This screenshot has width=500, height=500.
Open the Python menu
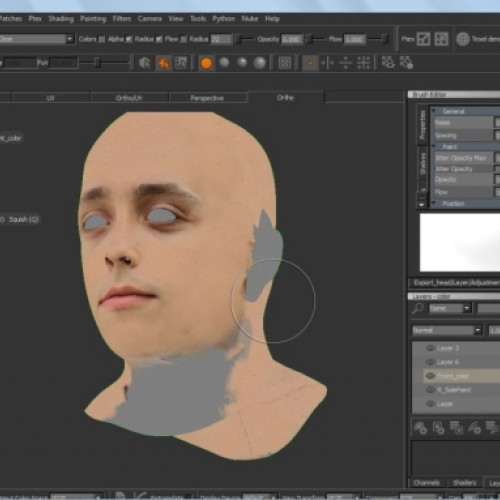click(x=224, y=19)
